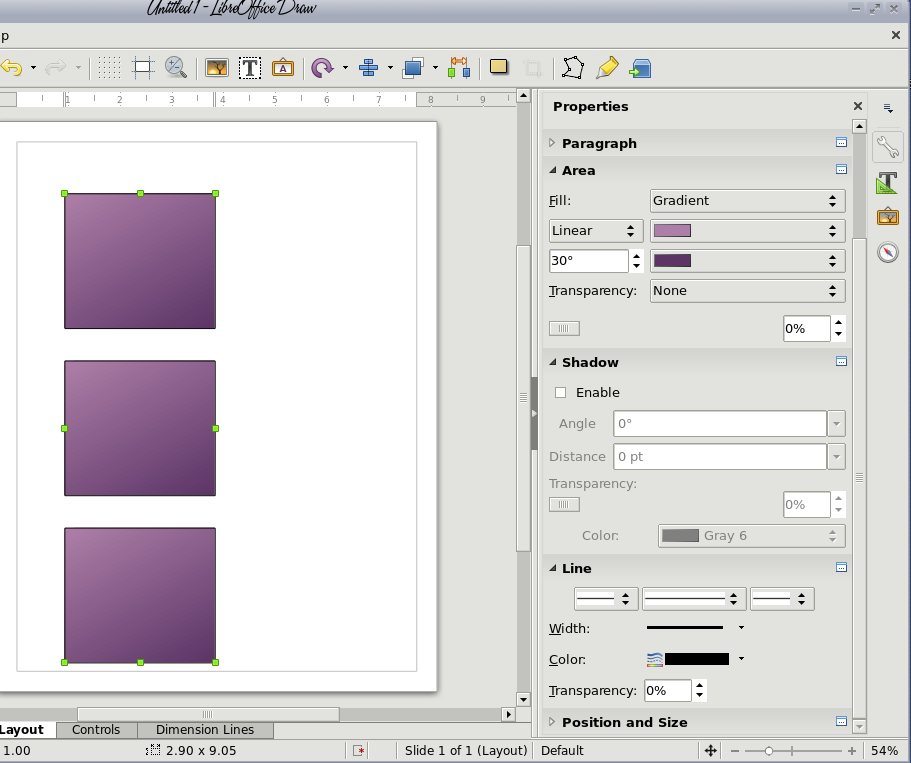Open the Gallery sidebar deck

pyautogui.click(x=887, y=217)
